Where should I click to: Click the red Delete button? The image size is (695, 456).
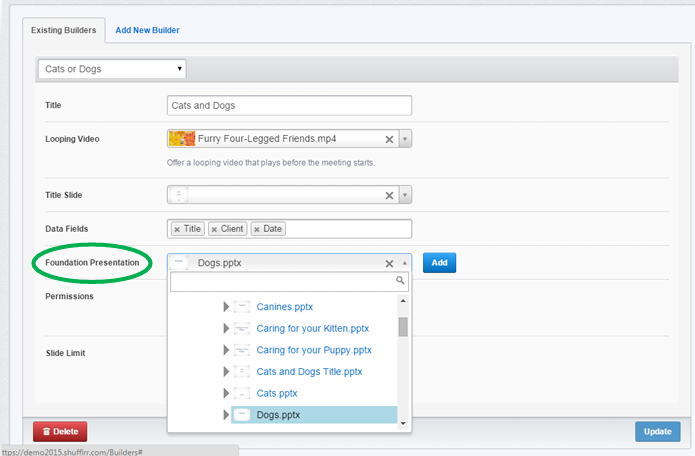click(60, 431)
